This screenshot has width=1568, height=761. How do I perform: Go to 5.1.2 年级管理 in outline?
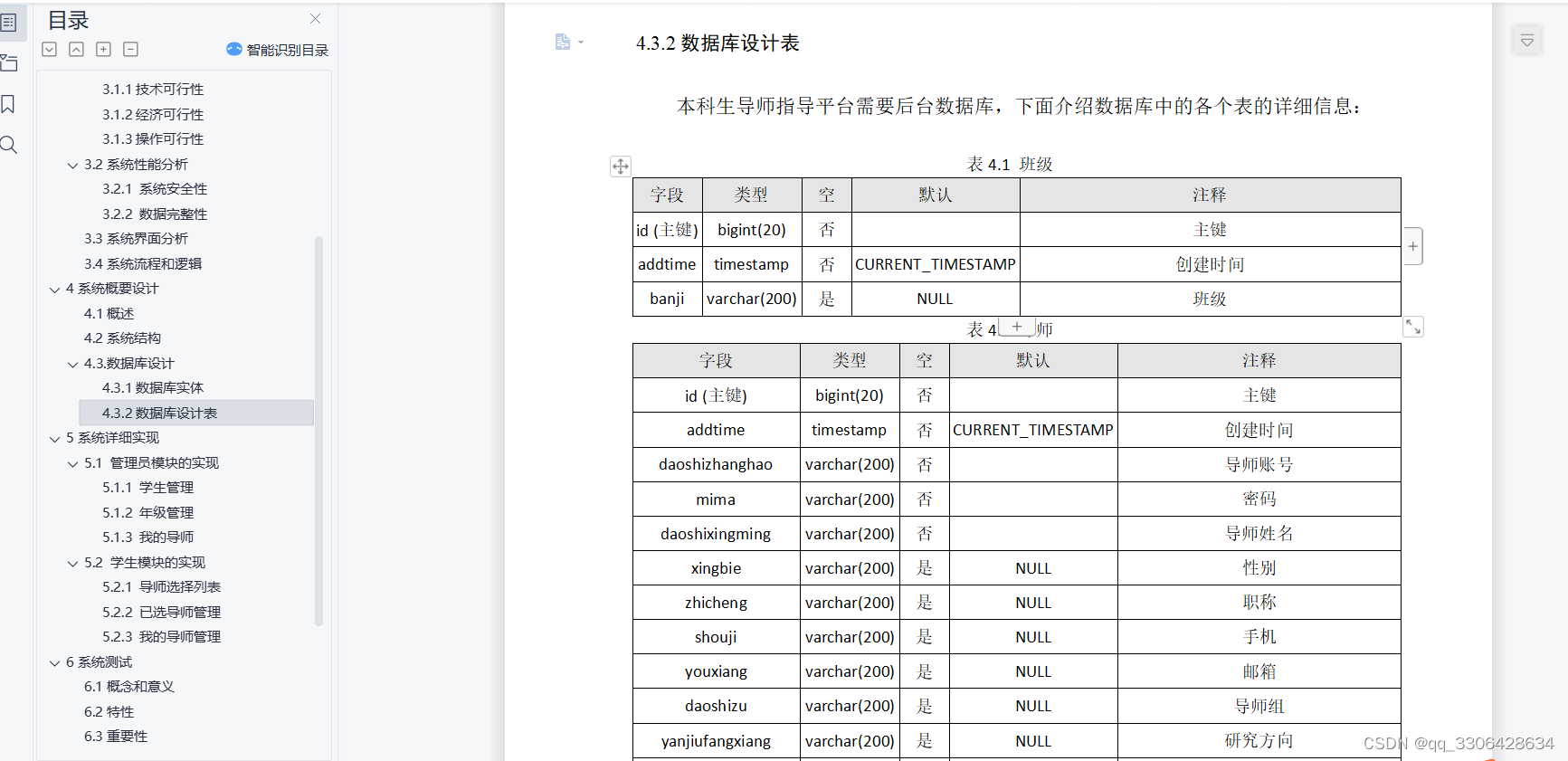click(148, 512)
